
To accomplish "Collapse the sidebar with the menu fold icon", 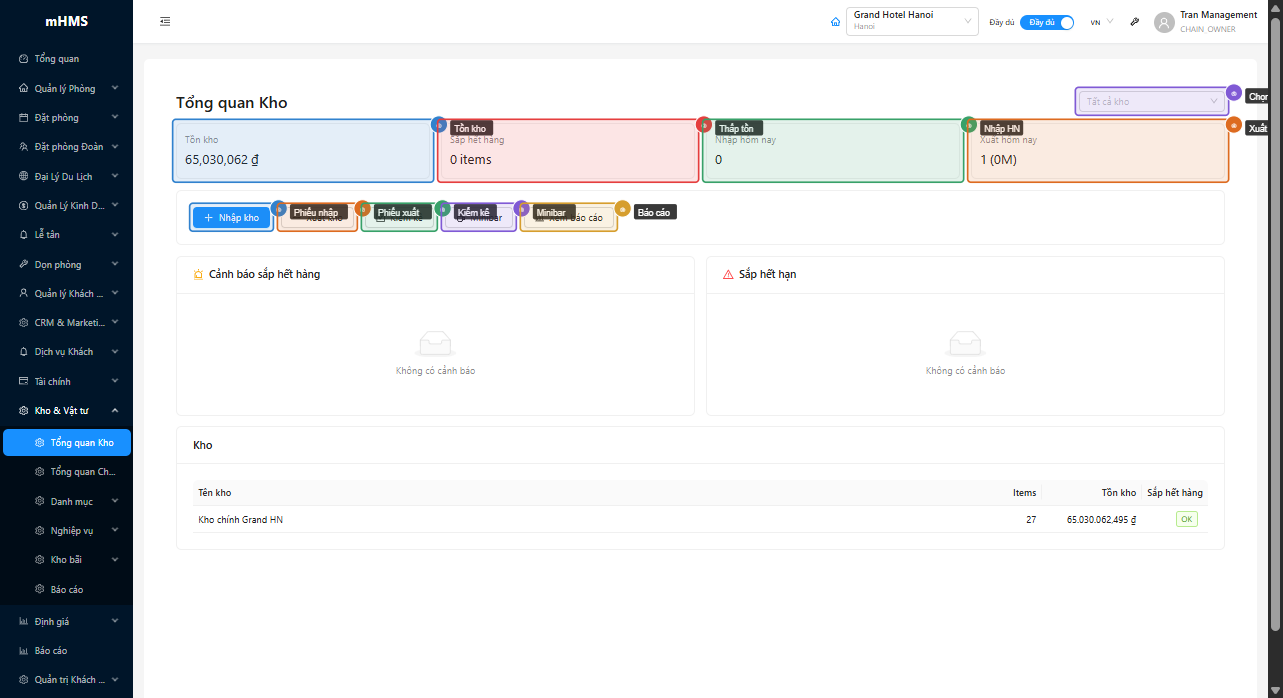I will (x=165, y=21).
